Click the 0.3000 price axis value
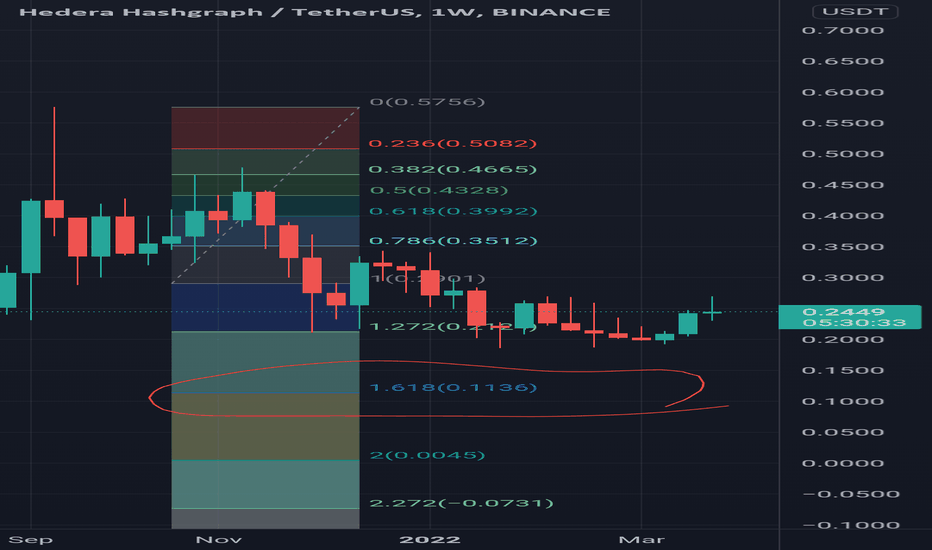This screenshot has width=932, height=550. point(843,278)
